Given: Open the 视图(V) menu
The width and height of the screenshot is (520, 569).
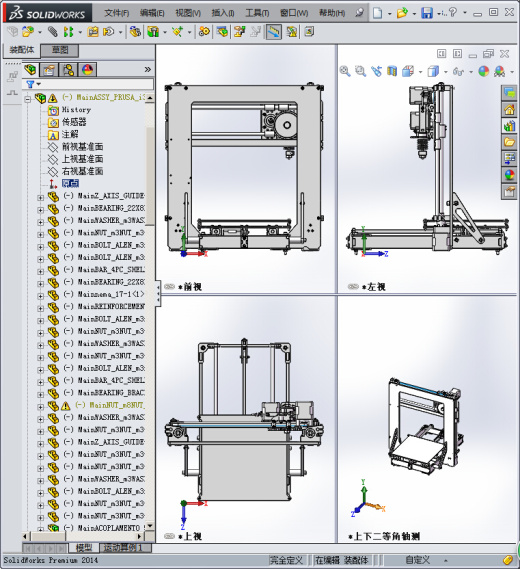Looking at the screenshot, I should [x=188, y=13].
